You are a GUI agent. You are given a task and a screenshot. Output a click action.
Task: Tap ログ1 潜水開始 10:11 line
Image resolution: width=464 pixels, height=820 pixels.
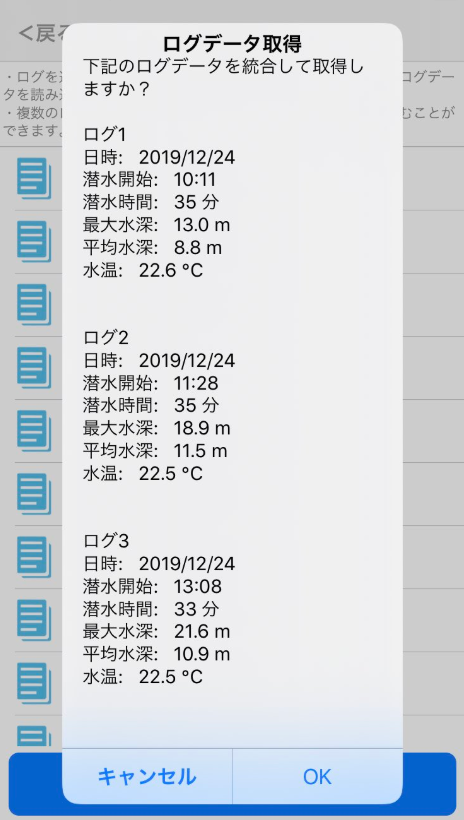[x=150, y=180]
